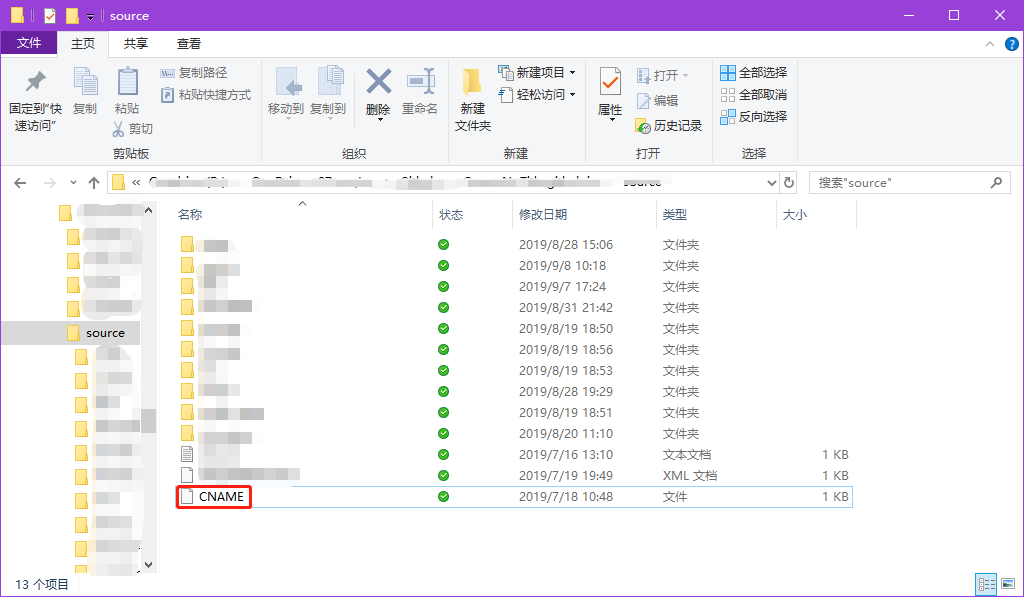Pin folder using 固定到快速访问 icon

(34, 93)
